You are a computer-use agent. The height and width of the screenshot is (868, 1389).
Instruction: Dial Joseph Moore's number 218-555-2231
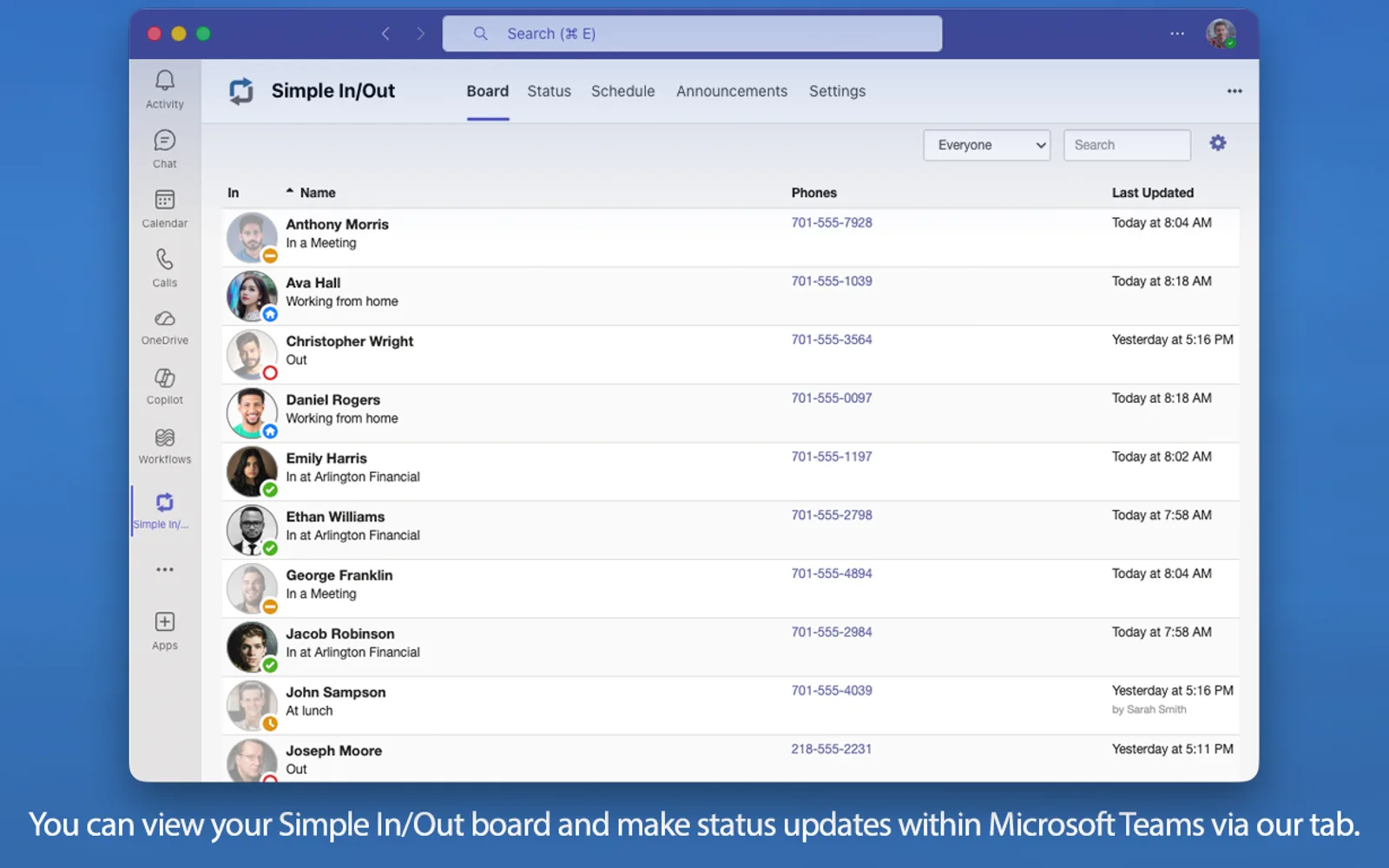832,749
